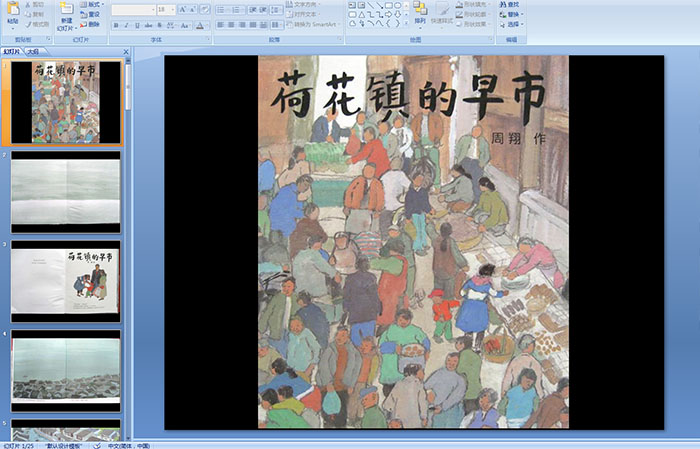700x449 pixels.
Task: Click the spell-check icon in status bar
Action: pyautogui.click(x=97, y=445)
